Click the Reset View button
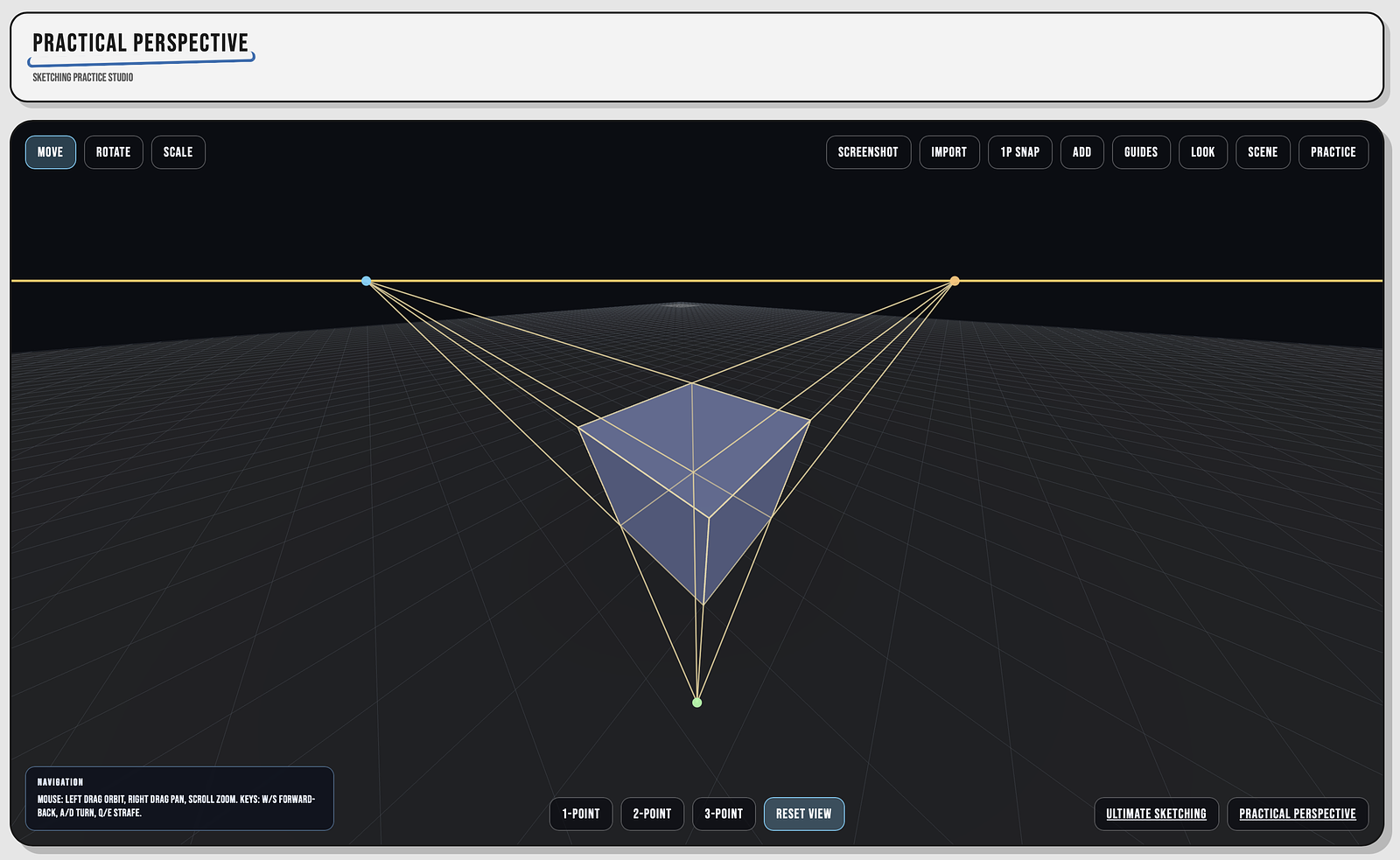 point(804,814)
